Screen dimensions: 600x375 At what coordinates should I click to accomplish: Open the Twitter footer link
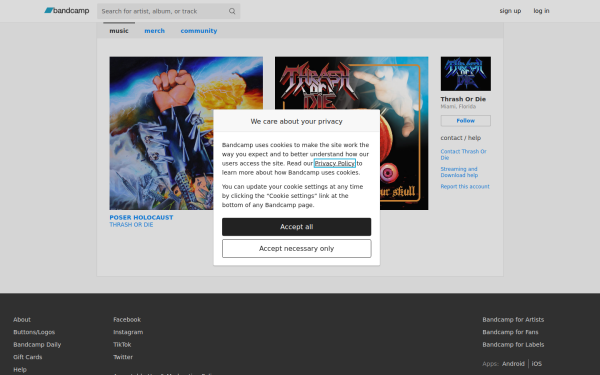point(123,357)
